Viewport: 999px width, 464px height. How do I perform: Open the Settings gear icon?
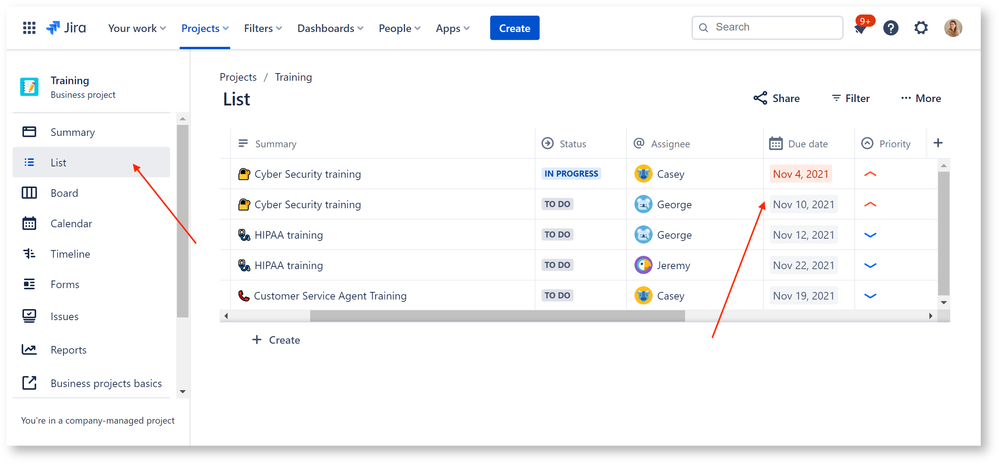pyautogui.click(x=921, y=28)
